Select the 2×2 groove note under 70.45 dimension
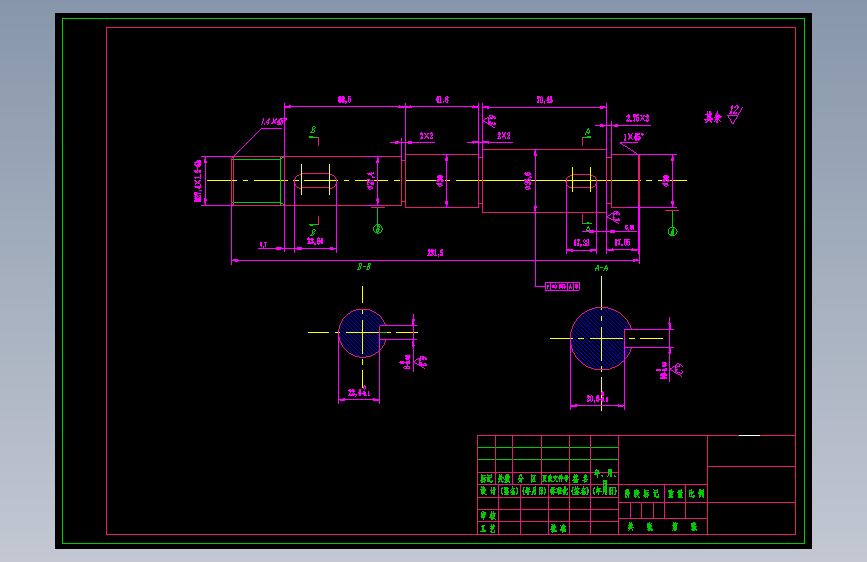Image resolution: width=867 pixels, height=562 pixels. [504, 136]
